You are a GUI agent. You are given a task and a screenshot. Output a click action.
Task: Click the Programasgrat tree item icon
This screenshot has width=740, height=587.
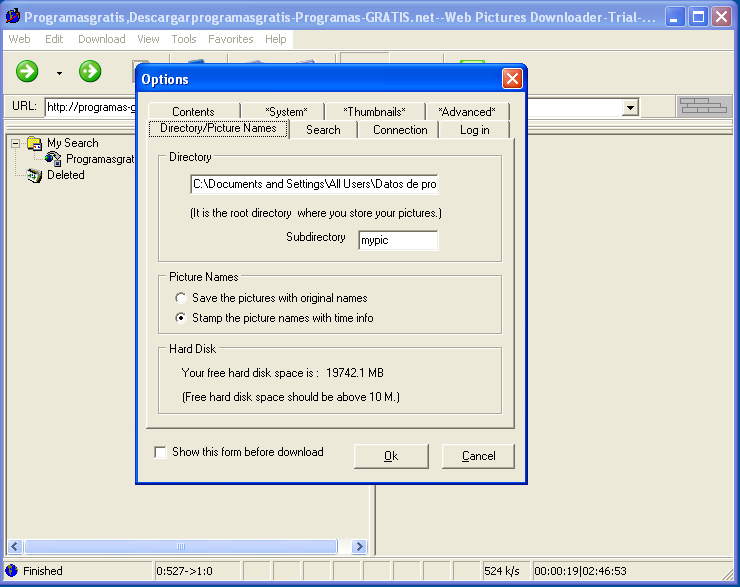coord(53,159)
